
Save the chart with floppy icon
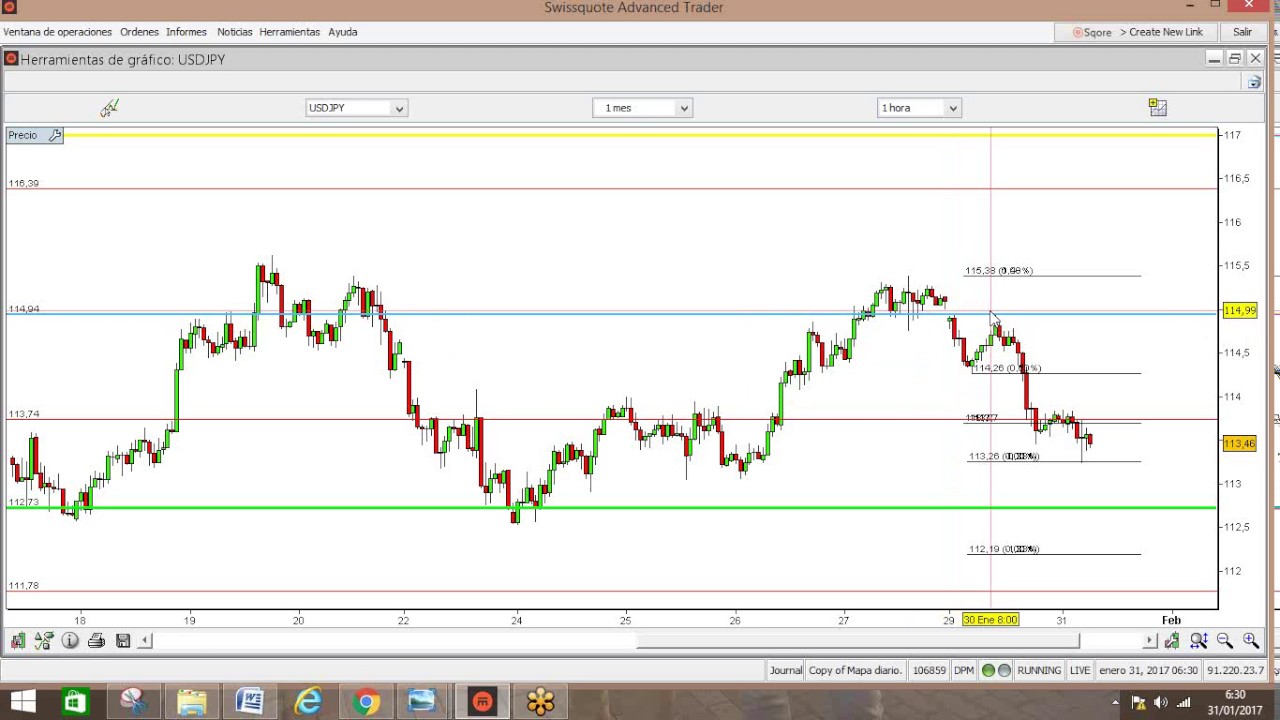point(123,640)
